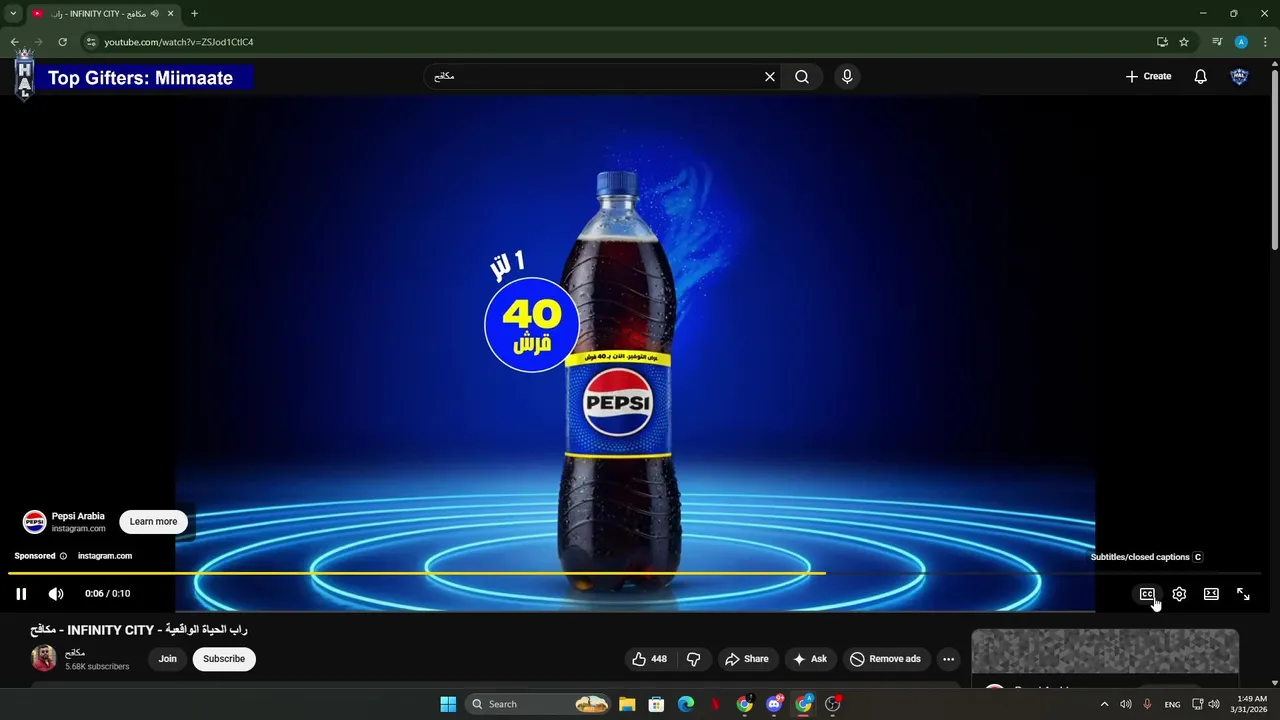Image resolution: width=1280 pixels, height=720 pixels.
Task: Click the address bar URL
Action: tap(179, 42)
